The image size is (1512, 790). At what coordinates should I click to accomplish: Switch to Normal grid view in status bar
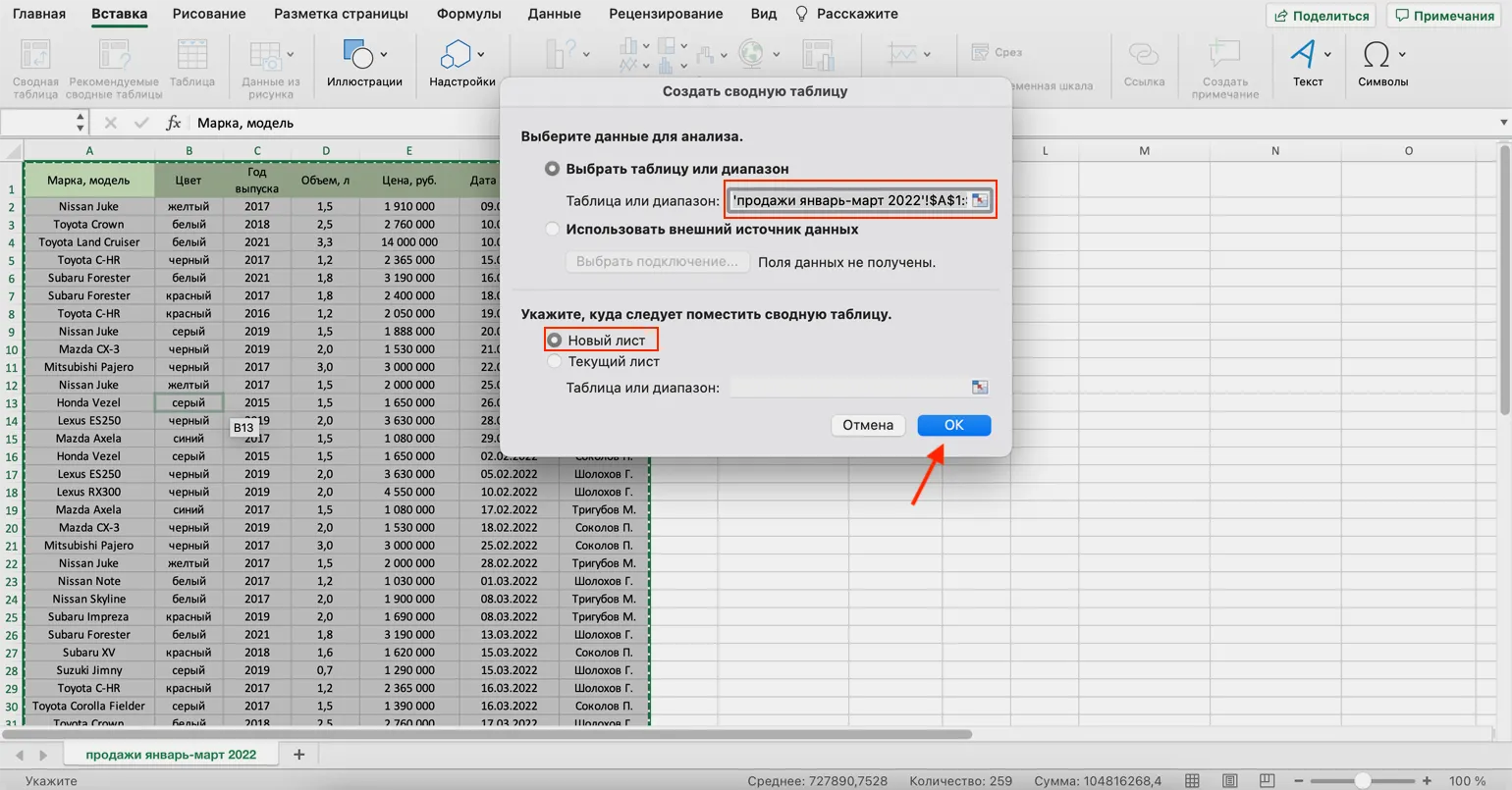pos(1192,781)
